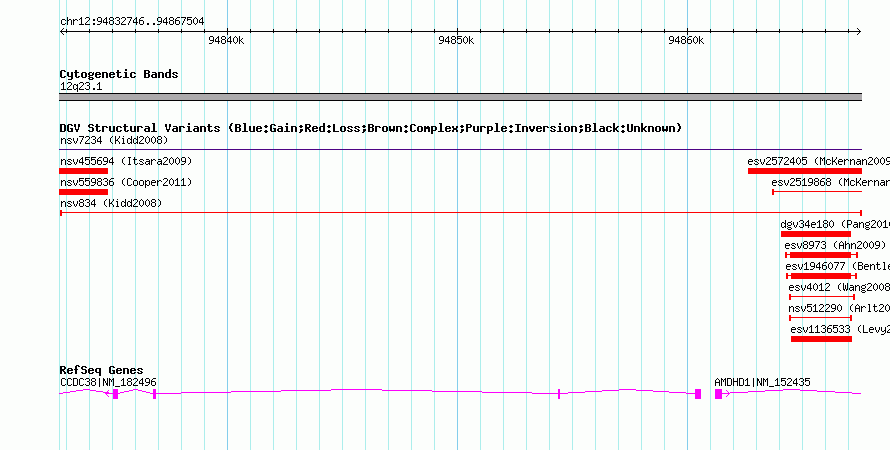Open the esv8973 (Ahn2009) label
Image resolution: width=890 pixels, height=450 pixels.
coord(835,245)
